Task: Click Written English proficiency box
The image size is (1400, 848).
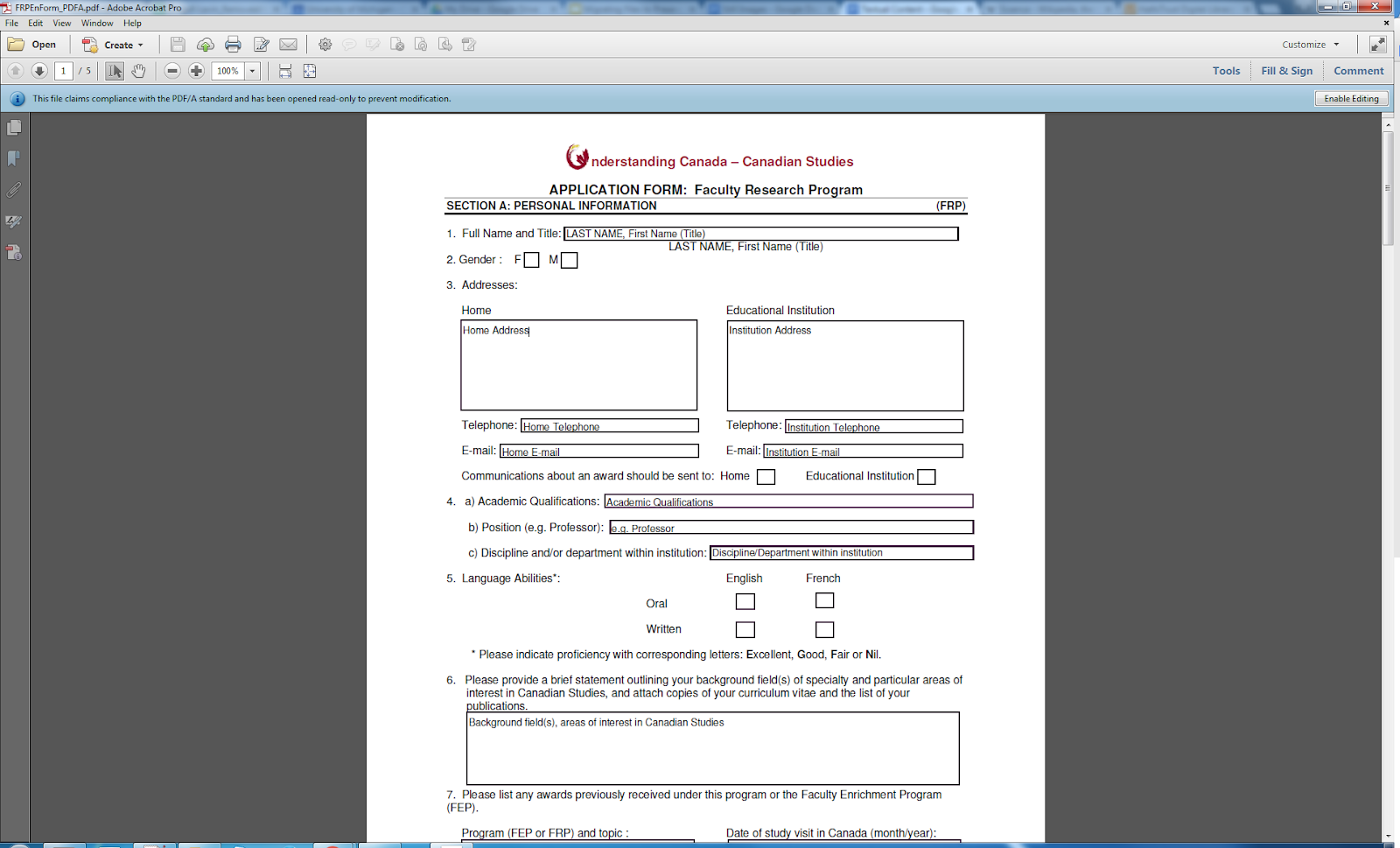Action: pyautogui.click(x=745, y=630)
